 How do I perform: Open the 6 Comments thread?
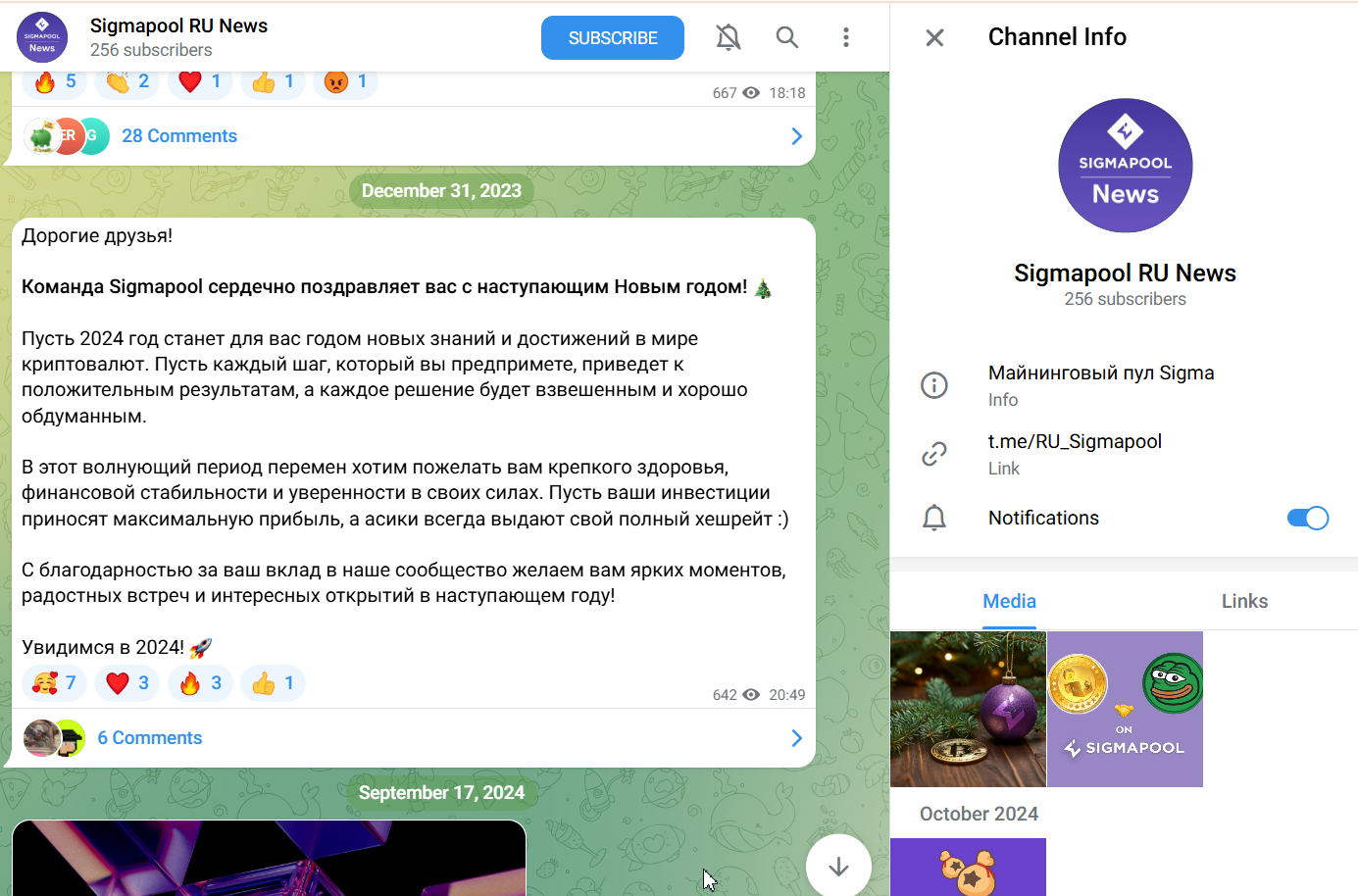click(150, 738)
